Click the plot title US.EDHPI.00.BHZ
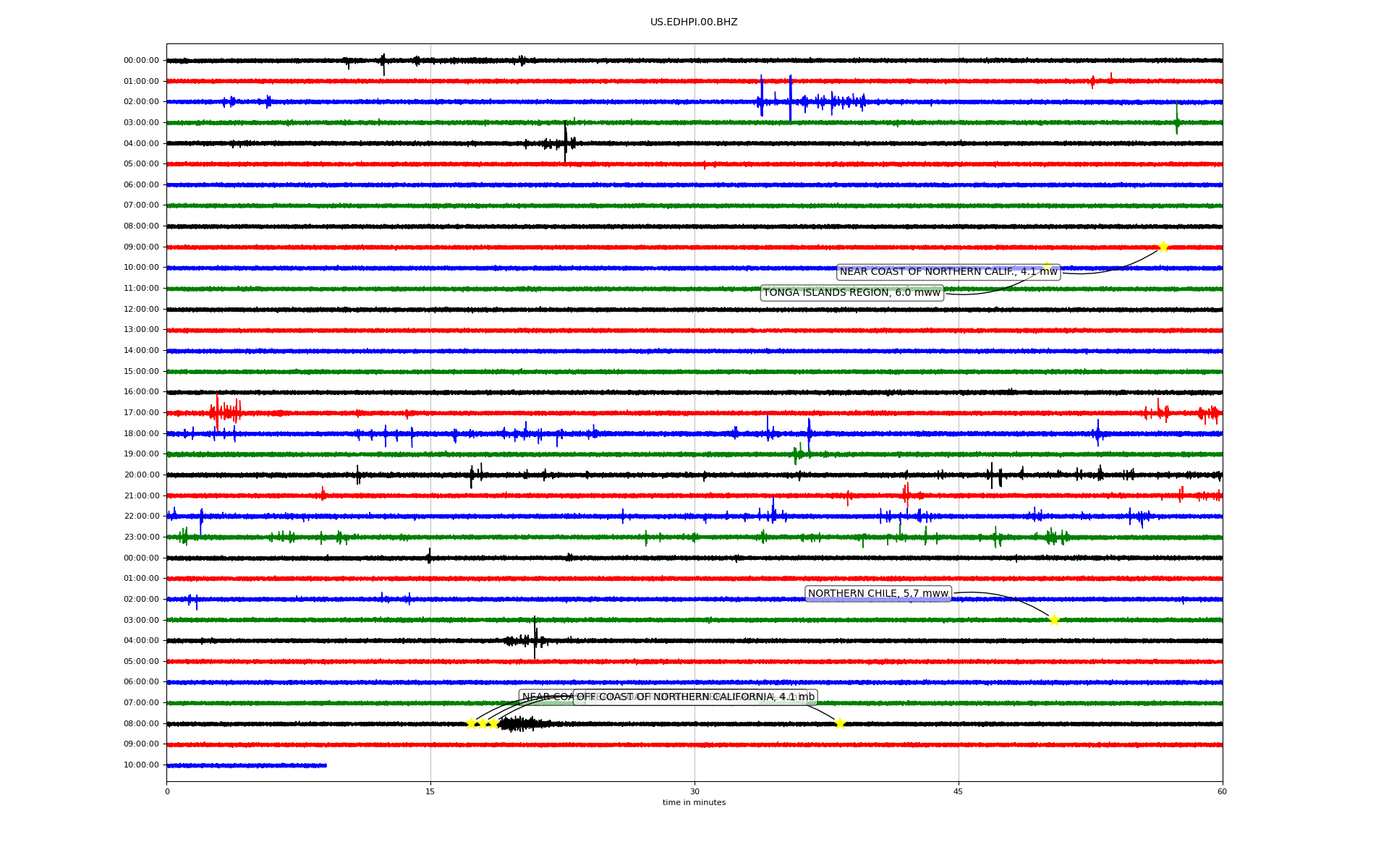Screen dimensions: 1389x868 click(x=694, y=22)
